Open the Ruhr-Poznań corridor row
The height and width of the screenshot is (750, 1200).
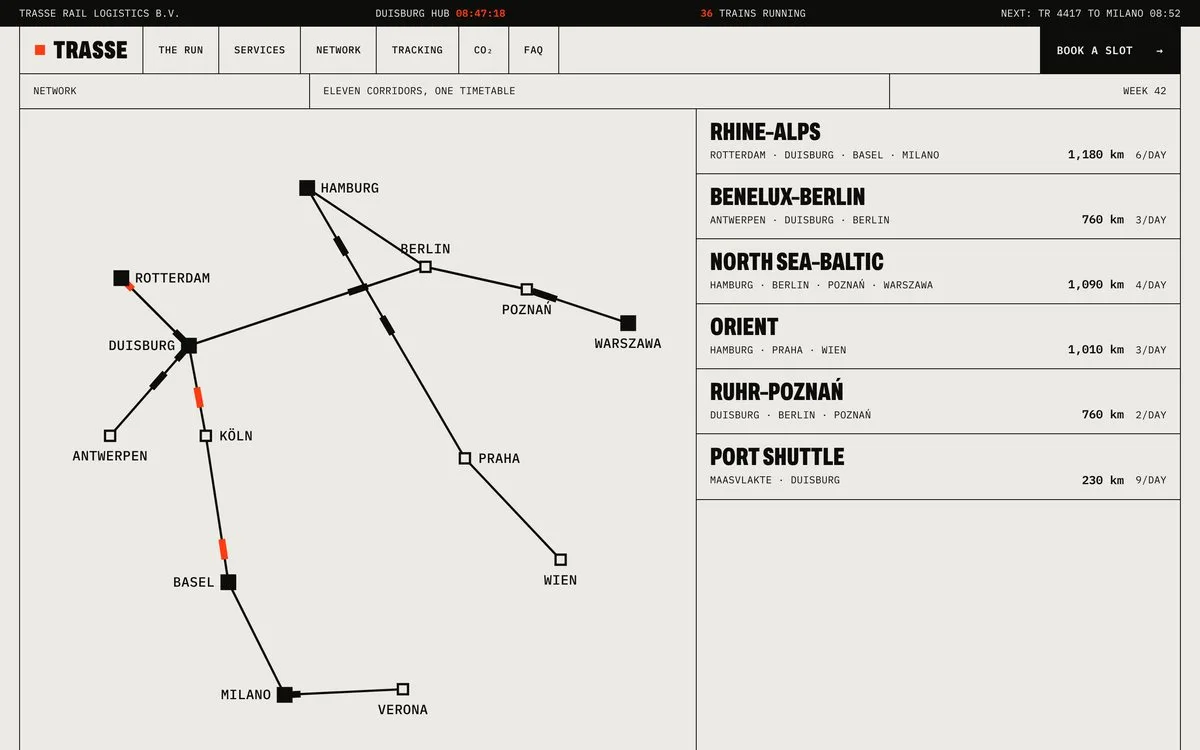tap(938, 401)
